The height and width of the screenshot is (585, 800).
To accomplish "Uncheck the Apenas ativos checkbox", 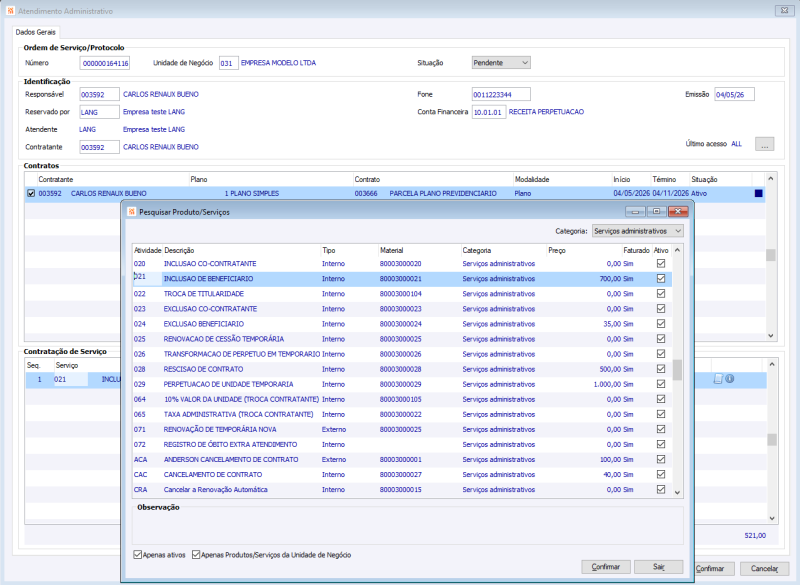I will click(x=137, y=554).
